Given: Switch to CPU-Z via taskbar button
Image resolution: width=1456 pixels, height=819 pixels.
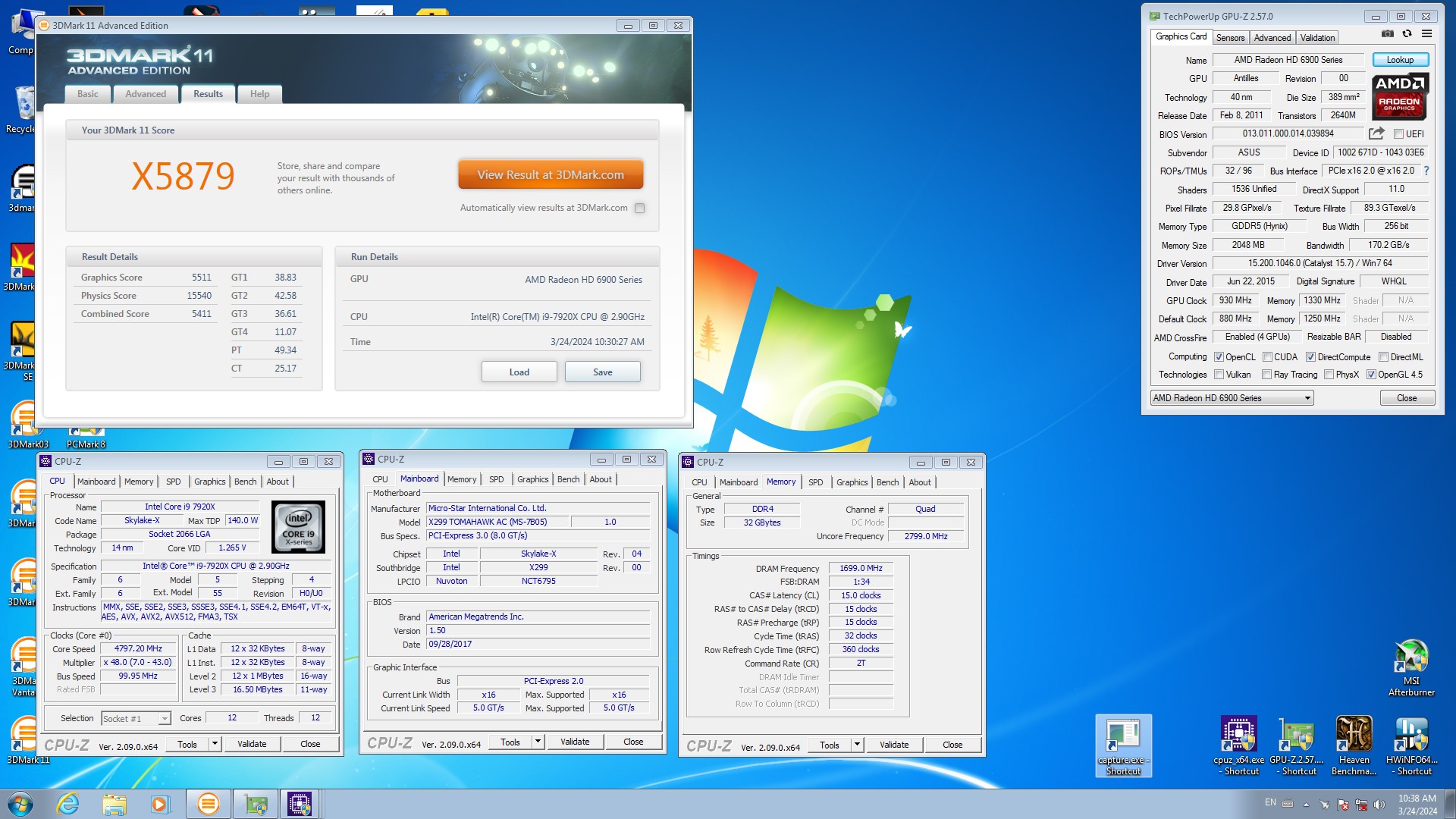Looking at the screenshot, I should coord(300,804).
